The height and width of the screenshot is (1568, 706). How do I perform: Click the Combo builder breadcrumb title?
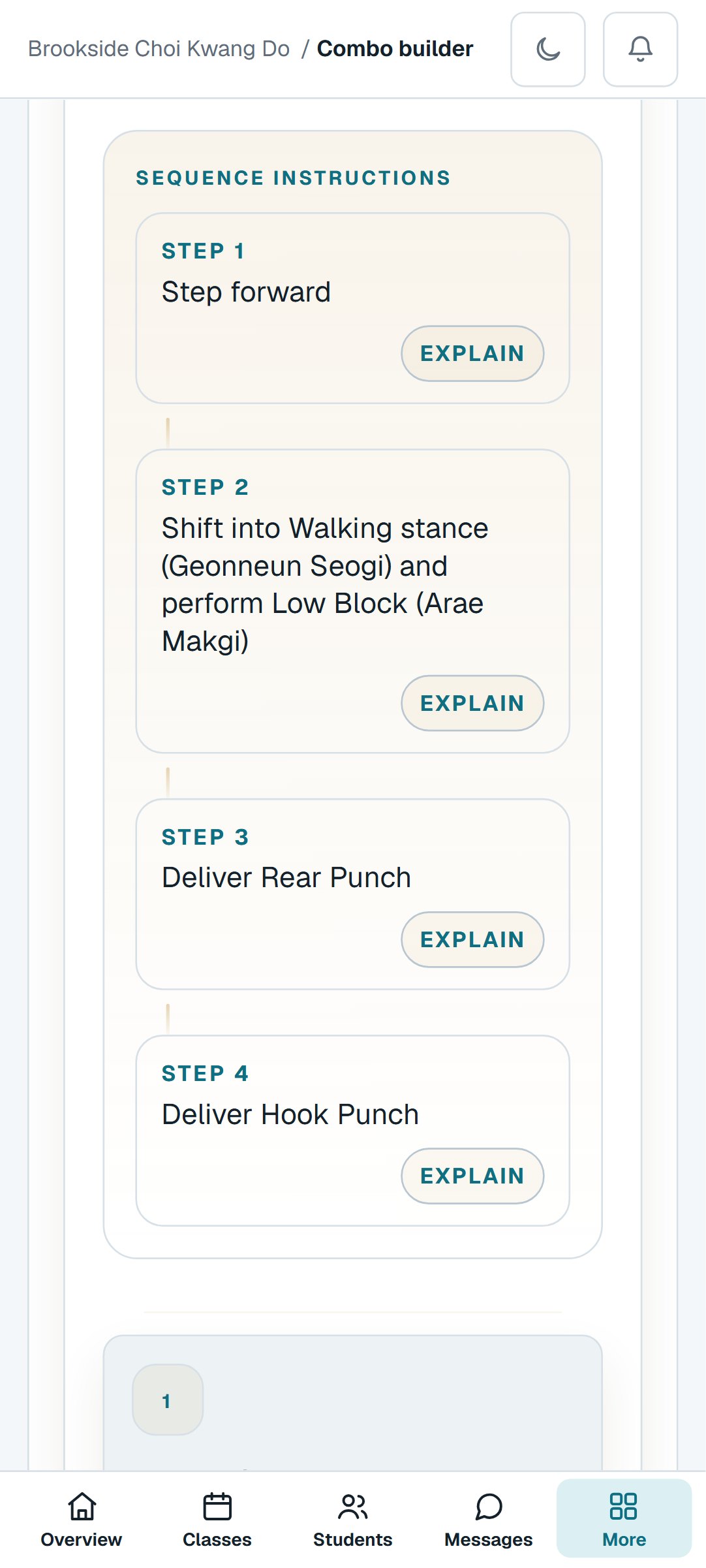coord(395,49)
